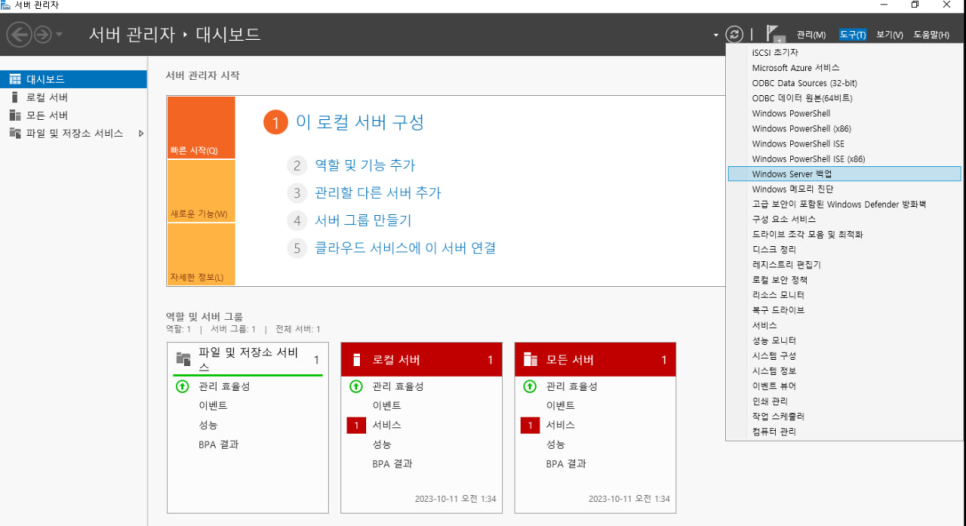Click the forward navigation arrow icon
Screen dimensions: 966x526
point(43,35)
